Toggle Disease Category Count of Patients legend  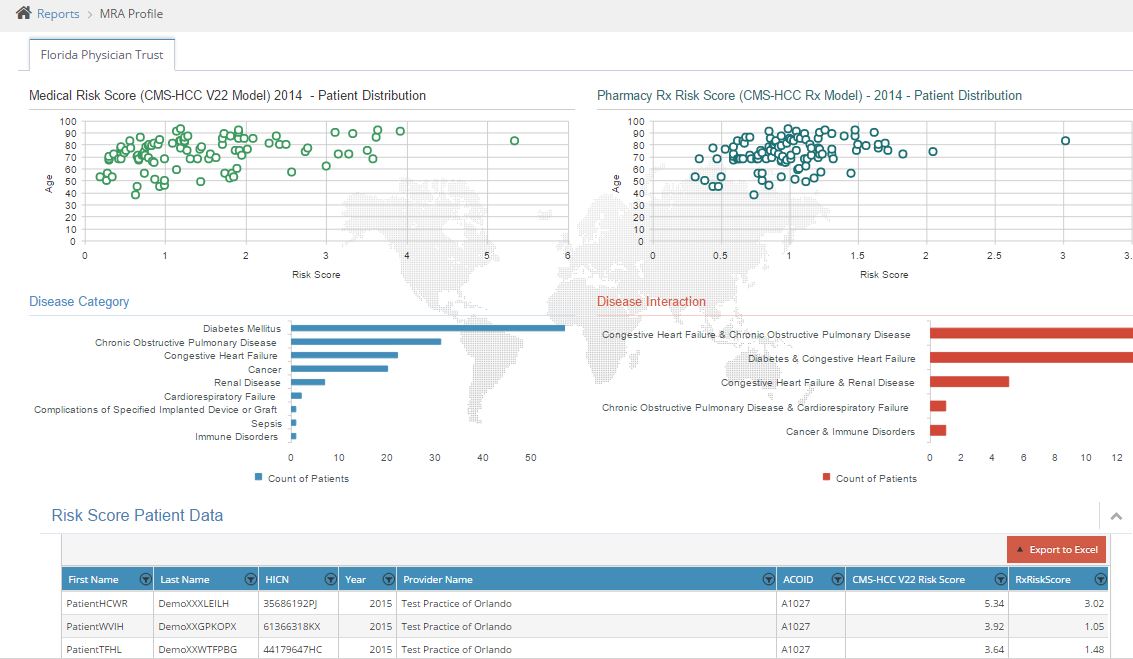click(x=301, y=478)
